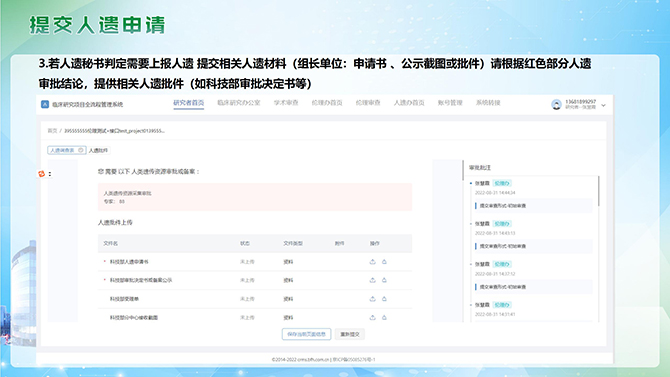670x377 pixels.
Task: Click the 审批批注 panel heading
Action: (x=480, y=168)
